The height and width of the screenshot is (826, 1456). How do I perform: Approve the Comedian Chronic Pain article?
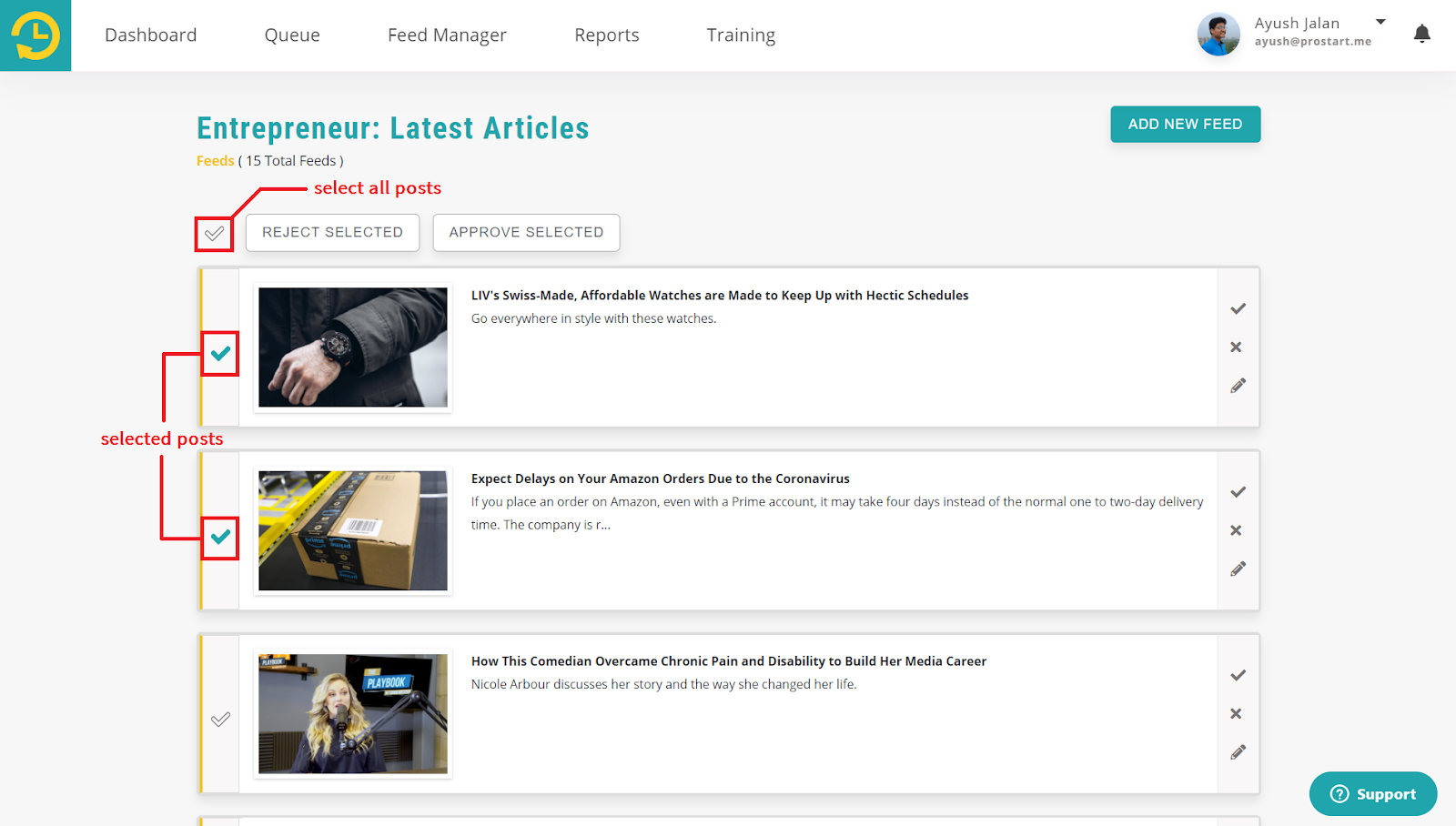click(x=1238, y=675)
